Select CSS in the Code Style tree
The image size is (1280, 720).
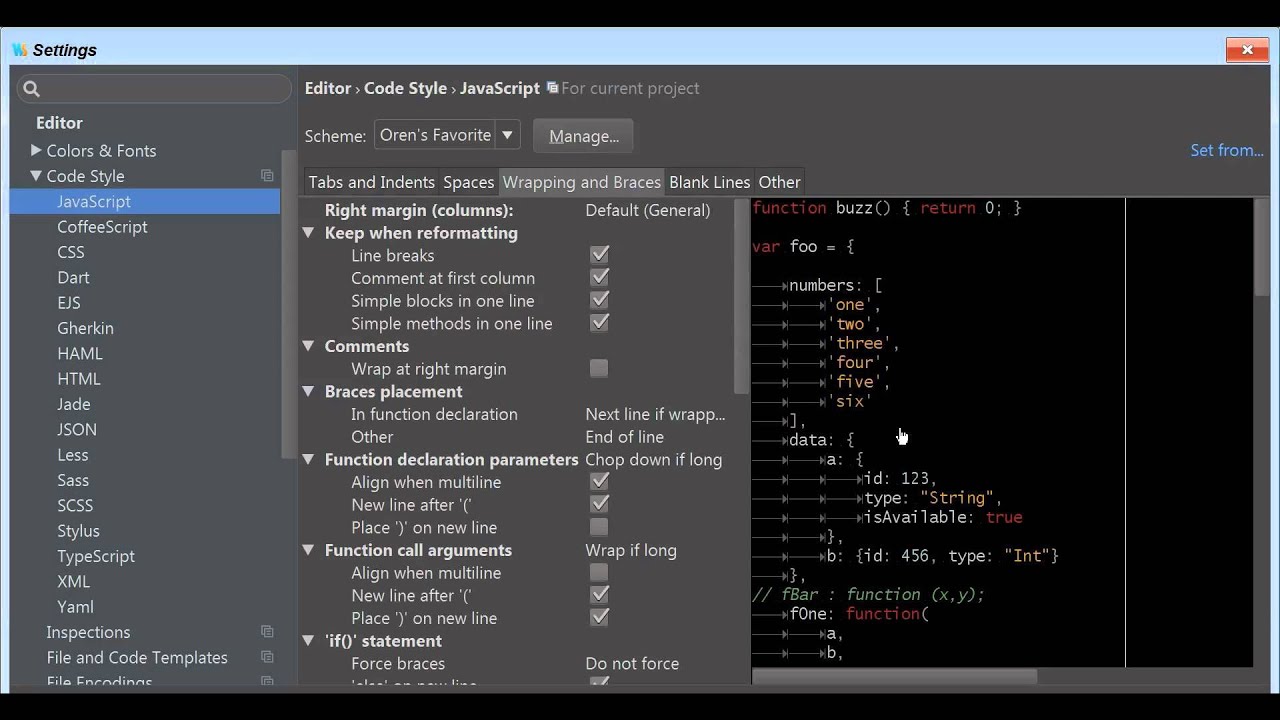[71, 252]
